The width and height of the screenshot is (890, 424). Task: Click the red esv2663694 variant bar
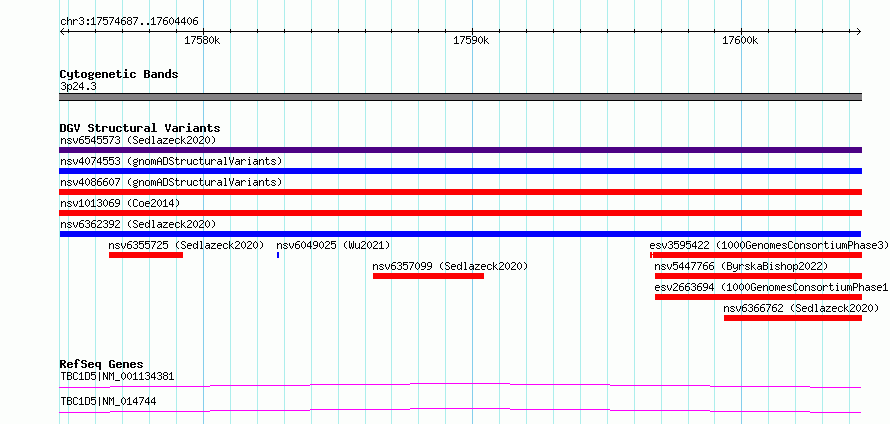pos(758,297)
